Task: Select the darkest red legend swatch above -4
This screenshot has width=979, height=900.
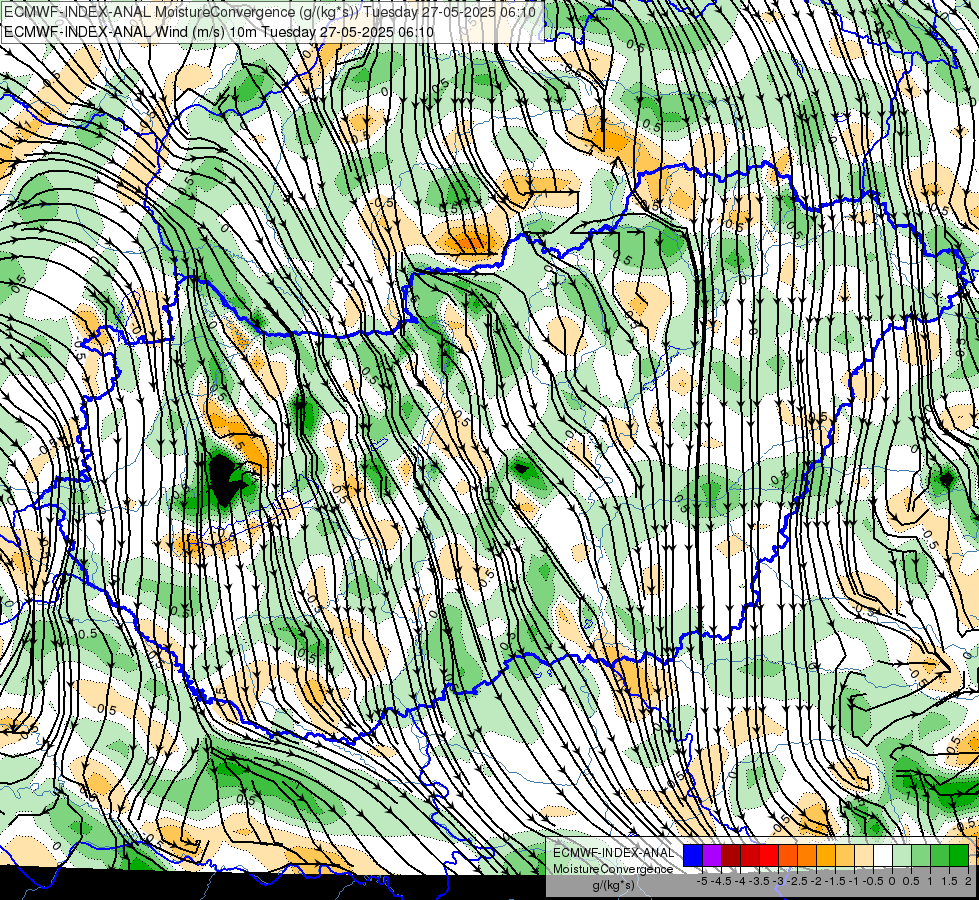Action: [731, 856]
